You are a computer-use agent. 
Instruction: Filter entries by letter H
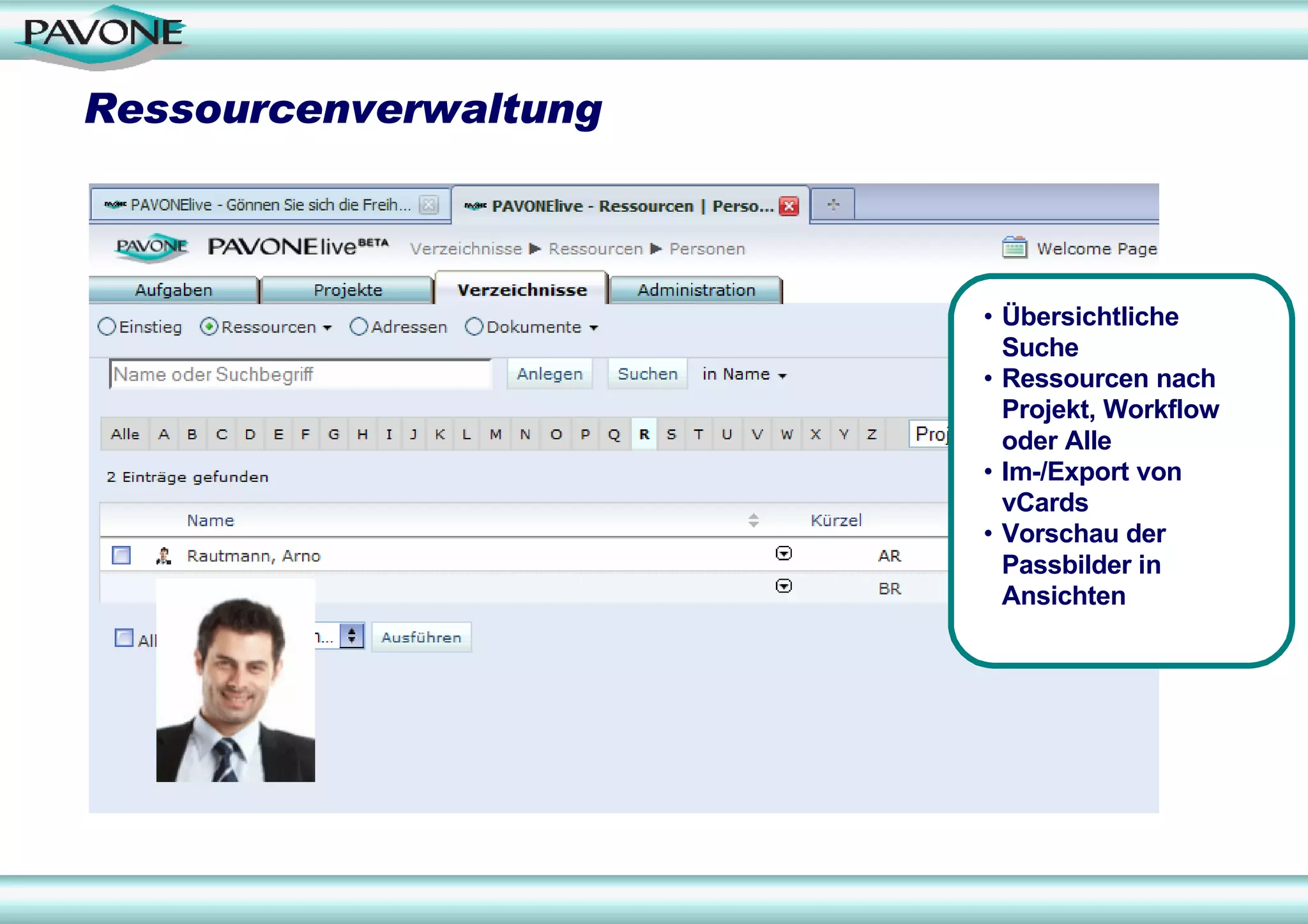[362, 434]
